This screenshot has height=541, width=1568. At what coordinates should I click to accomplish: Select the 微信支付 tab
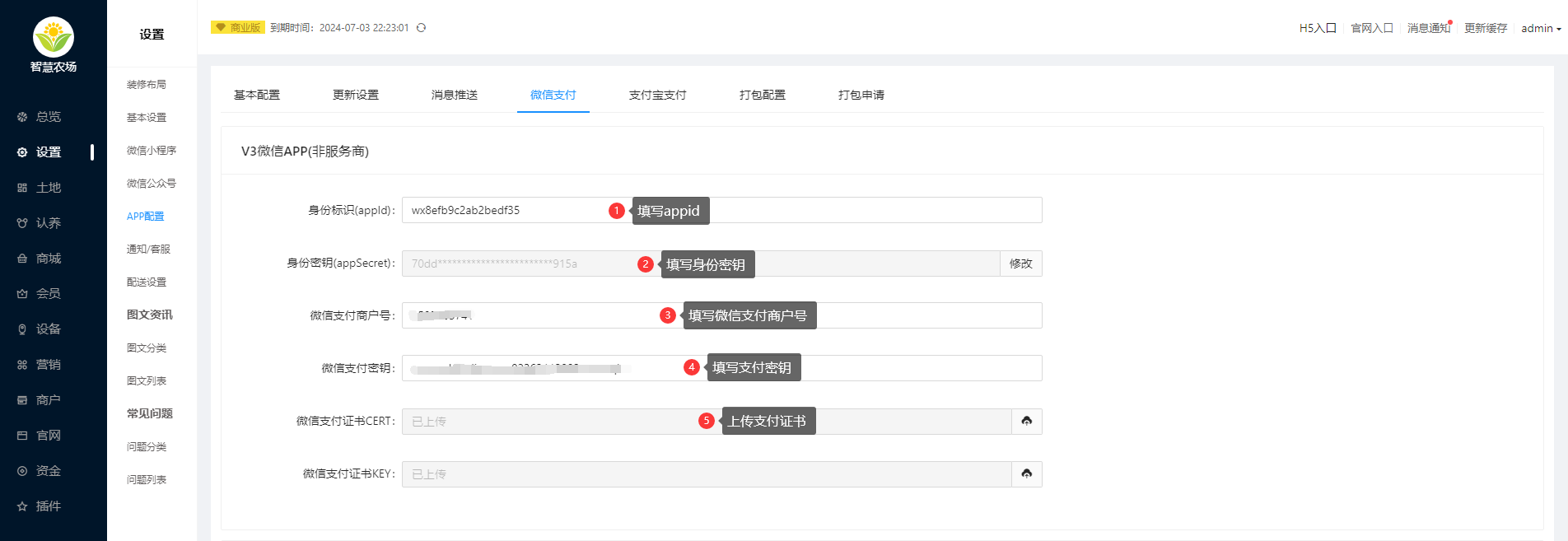553,95
